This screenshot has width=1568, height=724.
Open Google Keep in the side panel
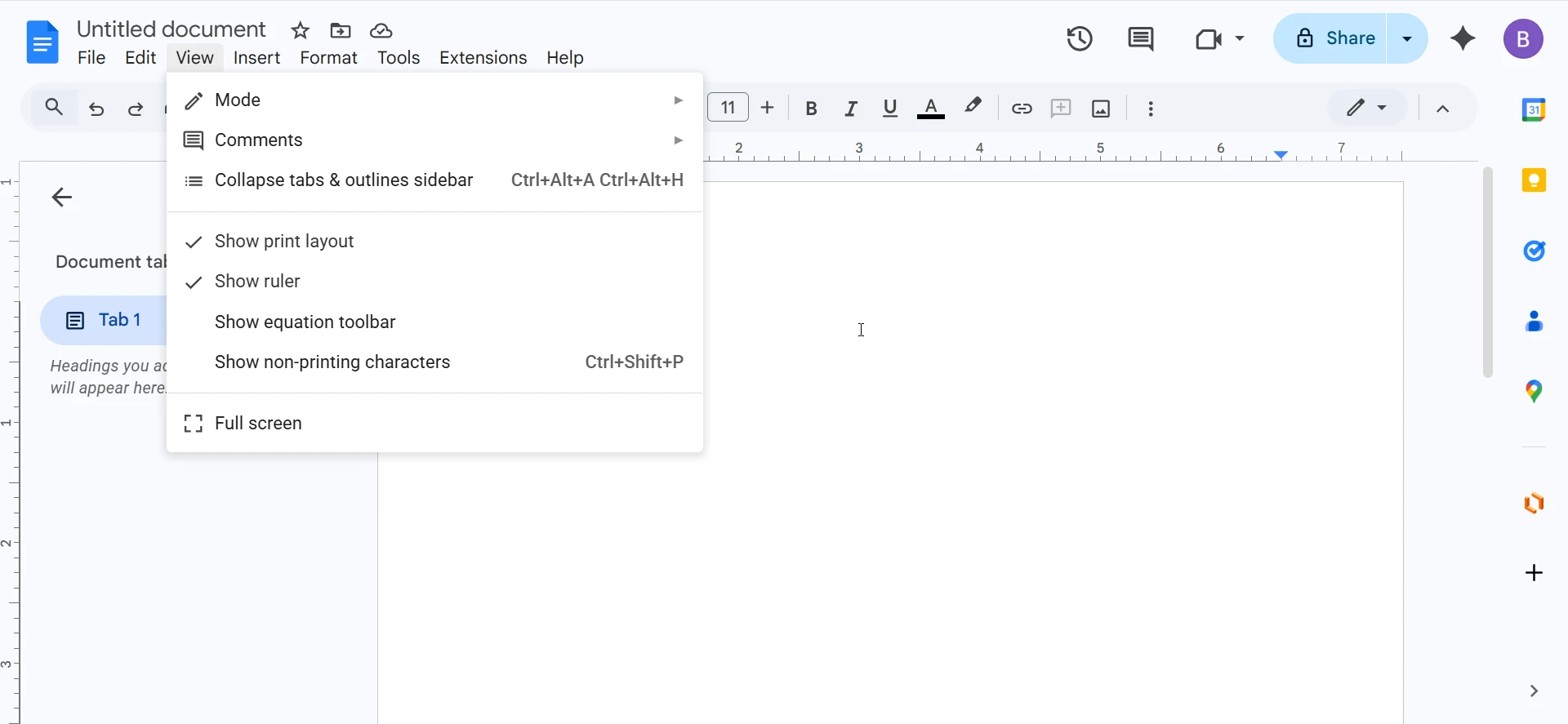[x=1534, y=180]
